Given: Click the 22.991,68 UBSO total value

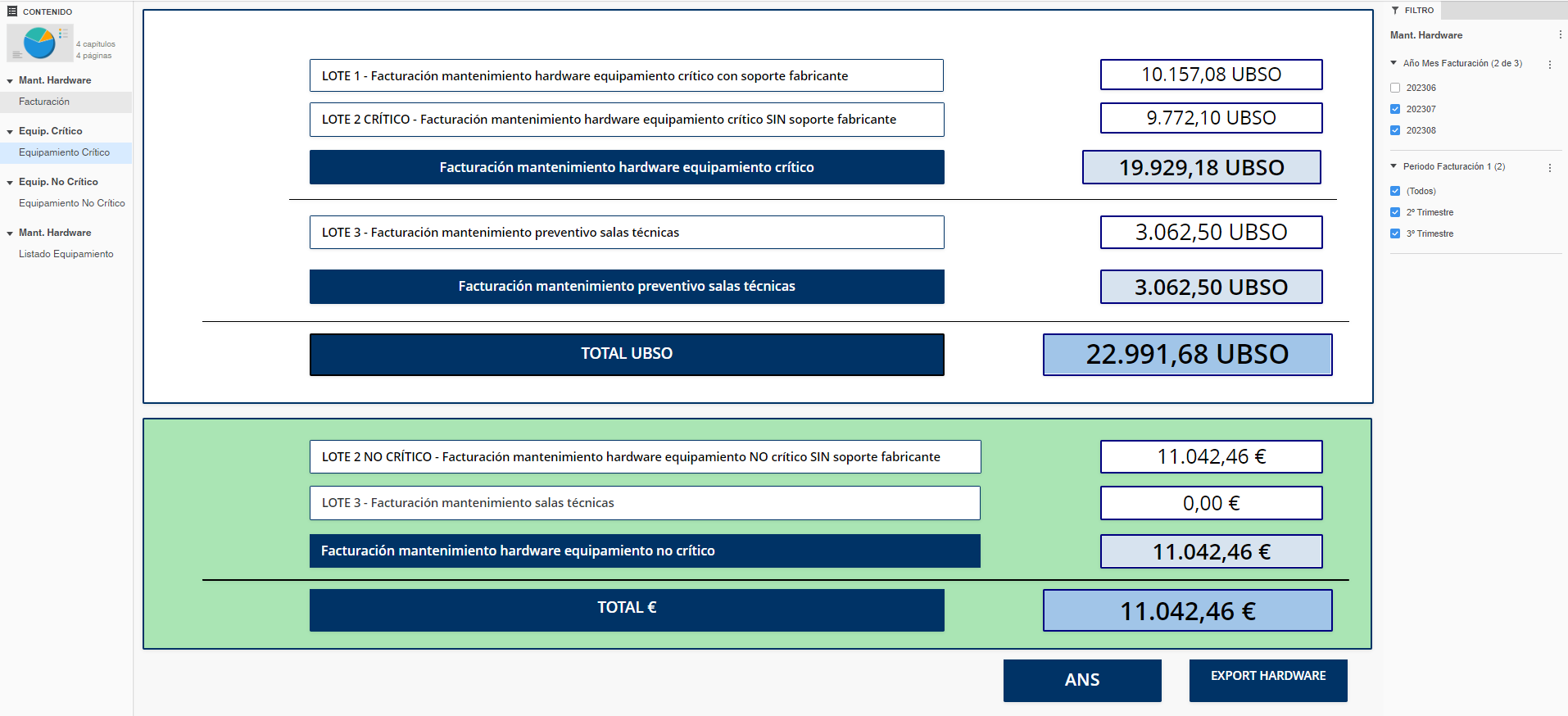Looking at the screenshot, I should pos(1188,355).
